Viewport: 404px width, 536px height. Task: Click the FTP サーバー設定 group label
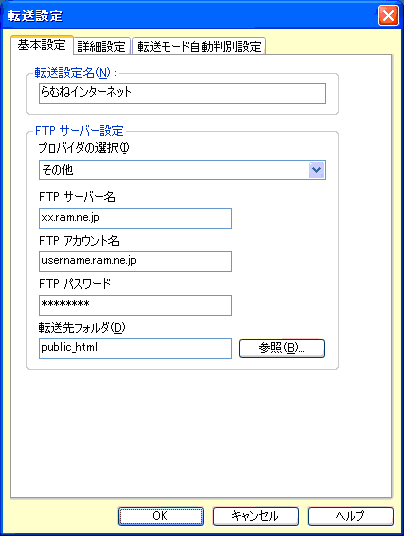79,131
